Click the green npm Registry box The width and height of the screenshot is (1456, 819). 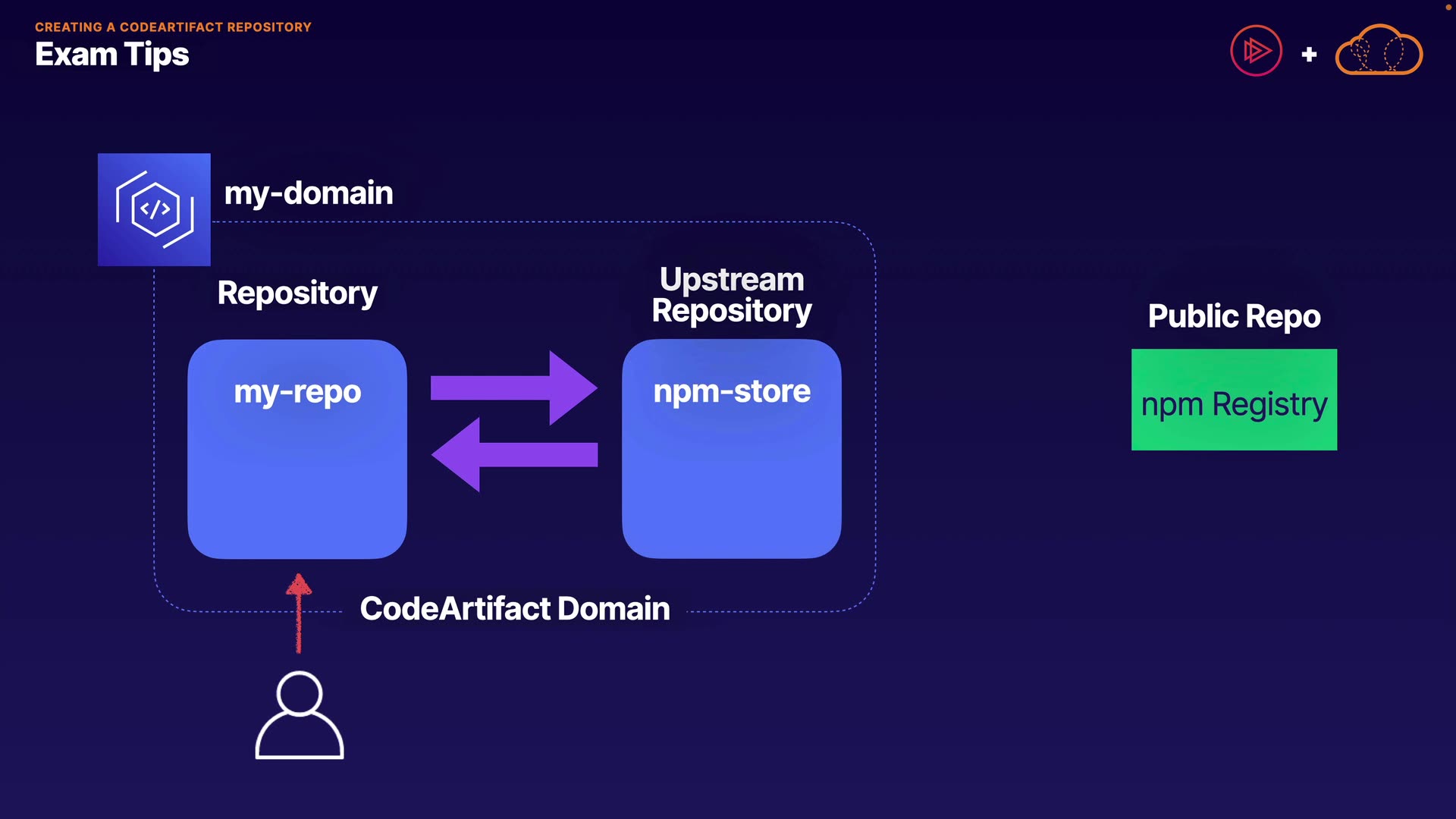(1234, 400)
